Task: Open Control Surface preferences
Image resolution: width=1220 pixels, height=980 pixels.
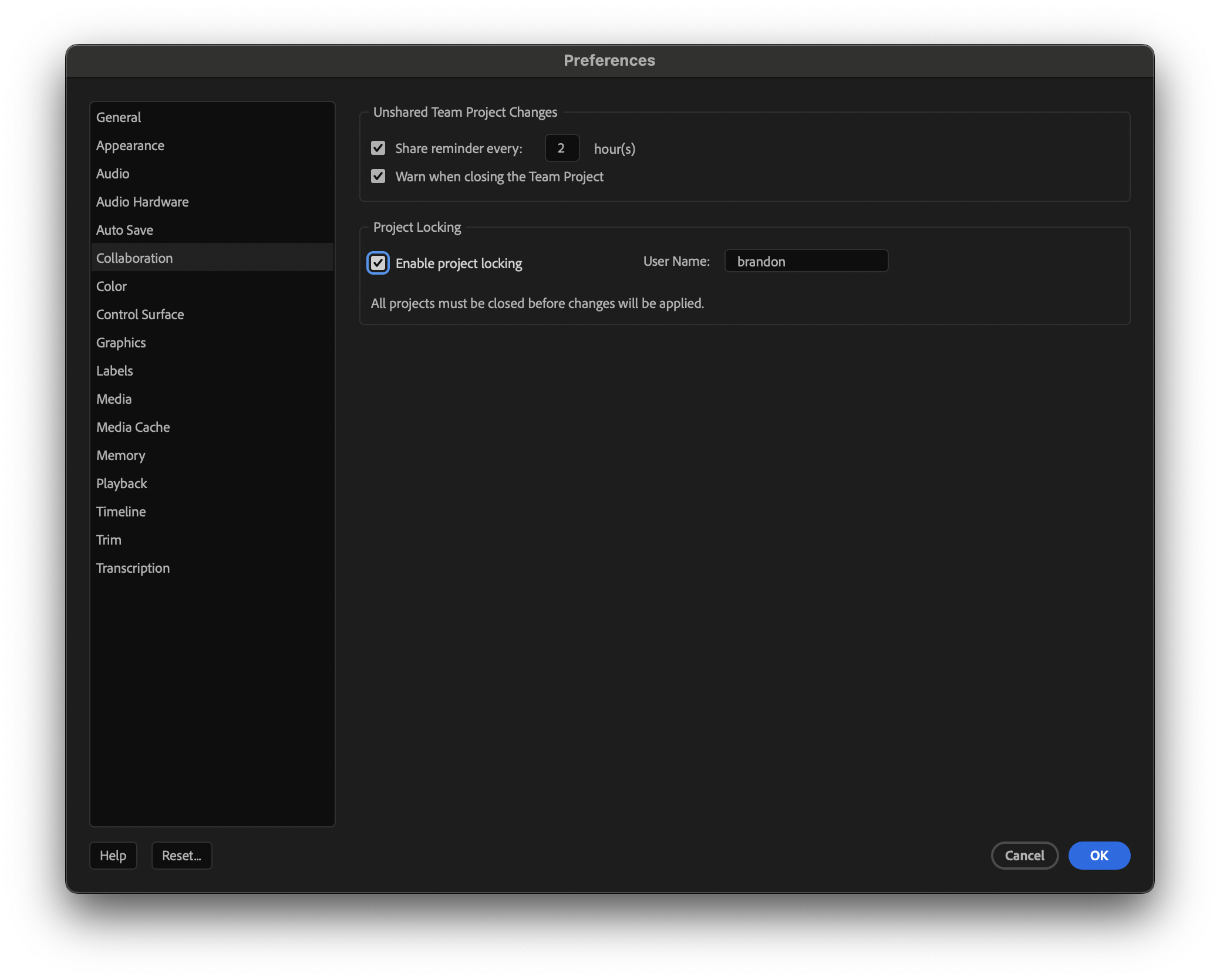Action: click(140, 315)
